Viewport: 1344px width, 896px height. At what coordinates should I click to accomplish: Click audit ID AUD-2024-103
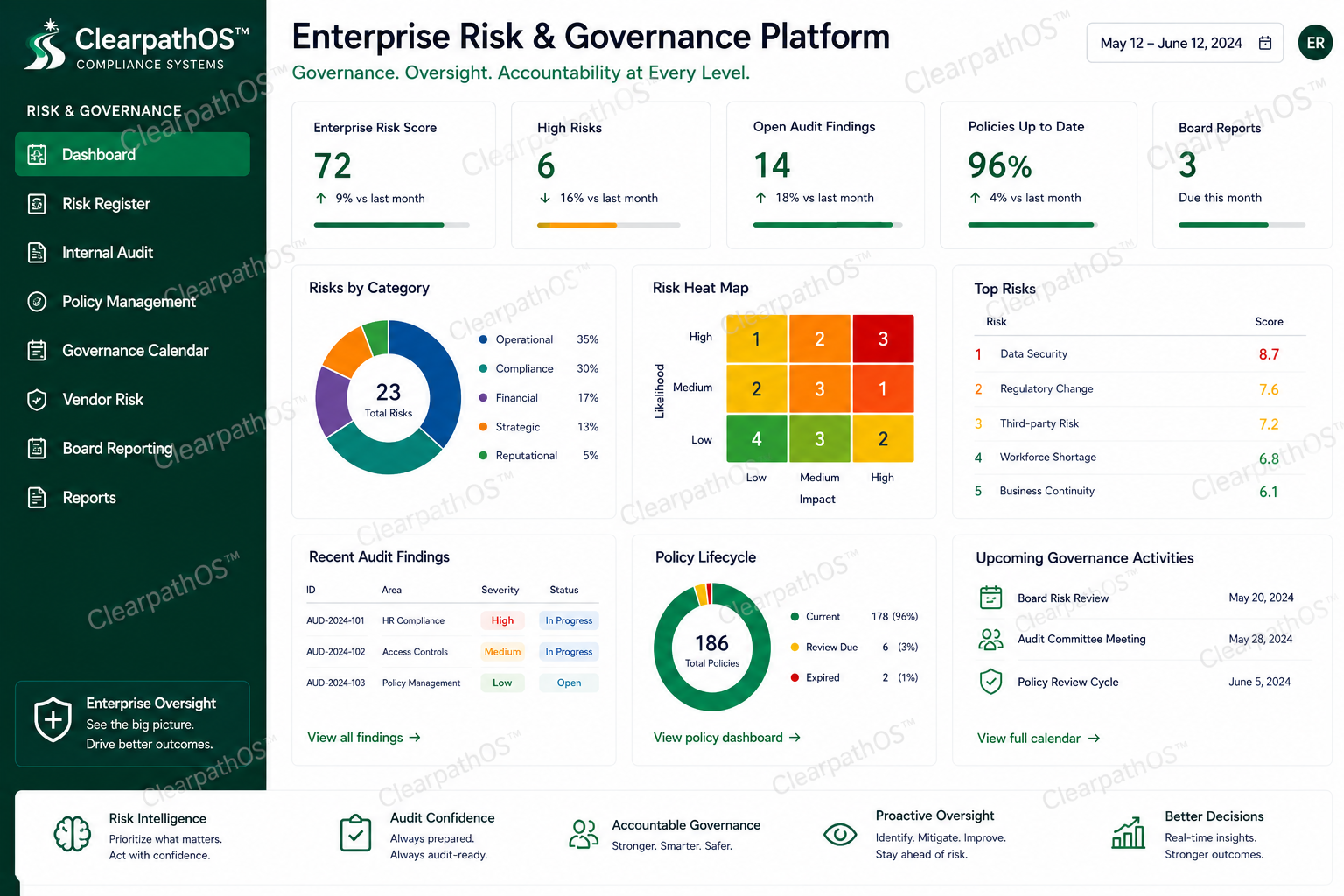point(335,682)
